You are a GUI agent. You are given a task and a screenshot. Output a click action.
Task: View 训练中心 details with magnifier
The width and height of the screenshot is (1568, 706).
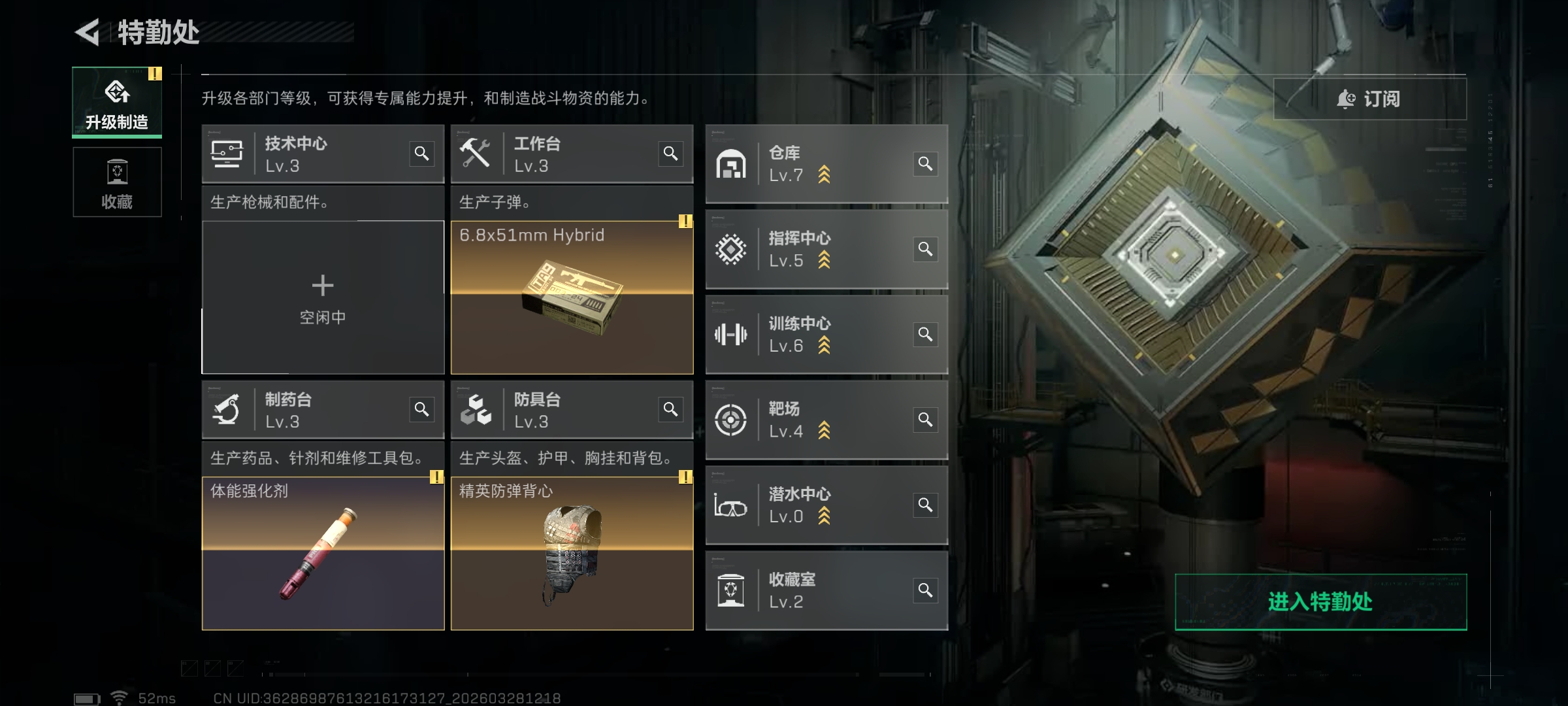tap(926, 335)
